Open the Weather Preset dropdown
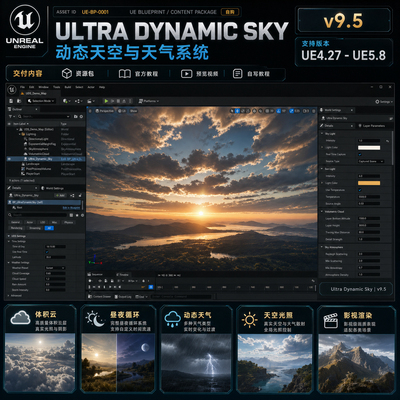Image resolution: width=400 pixels, height=400 pixels. 55,268
